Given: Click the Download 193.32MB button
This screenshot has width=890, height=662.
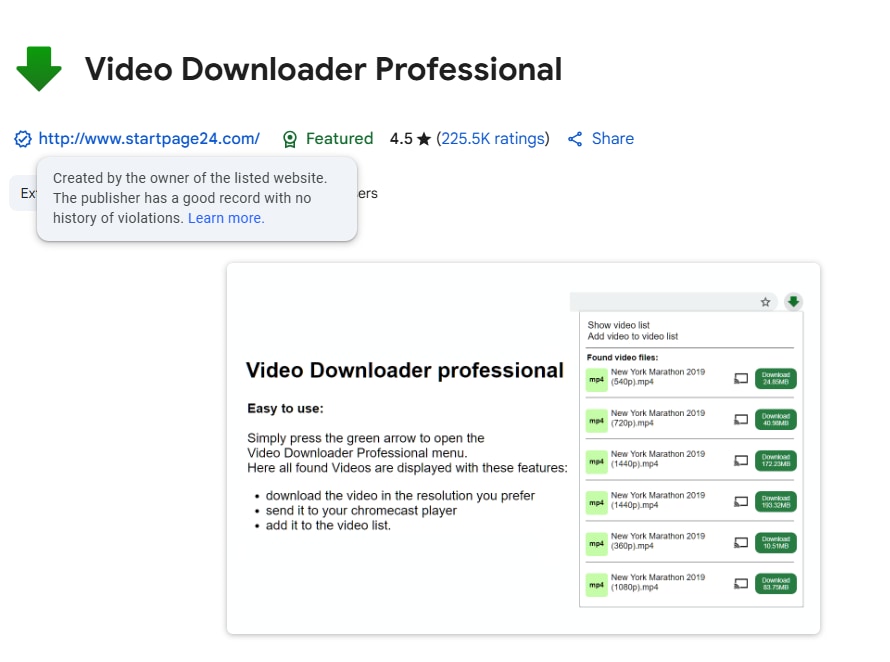Looking at the screenshot, I should coord(776,502).
